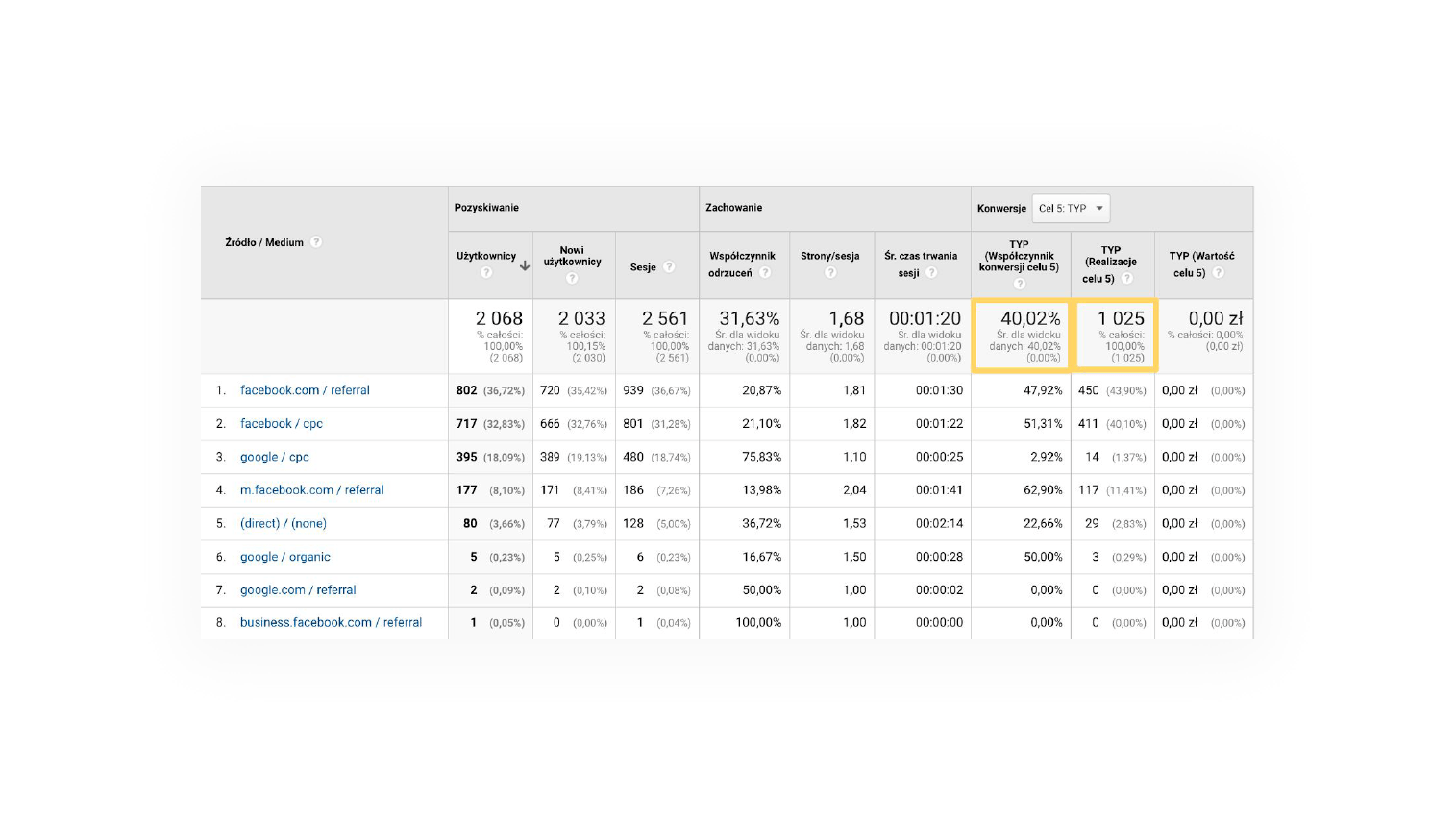Open business.facebook.com / referral link
The image size is (1456, 825).
click(x=331, y=623)
